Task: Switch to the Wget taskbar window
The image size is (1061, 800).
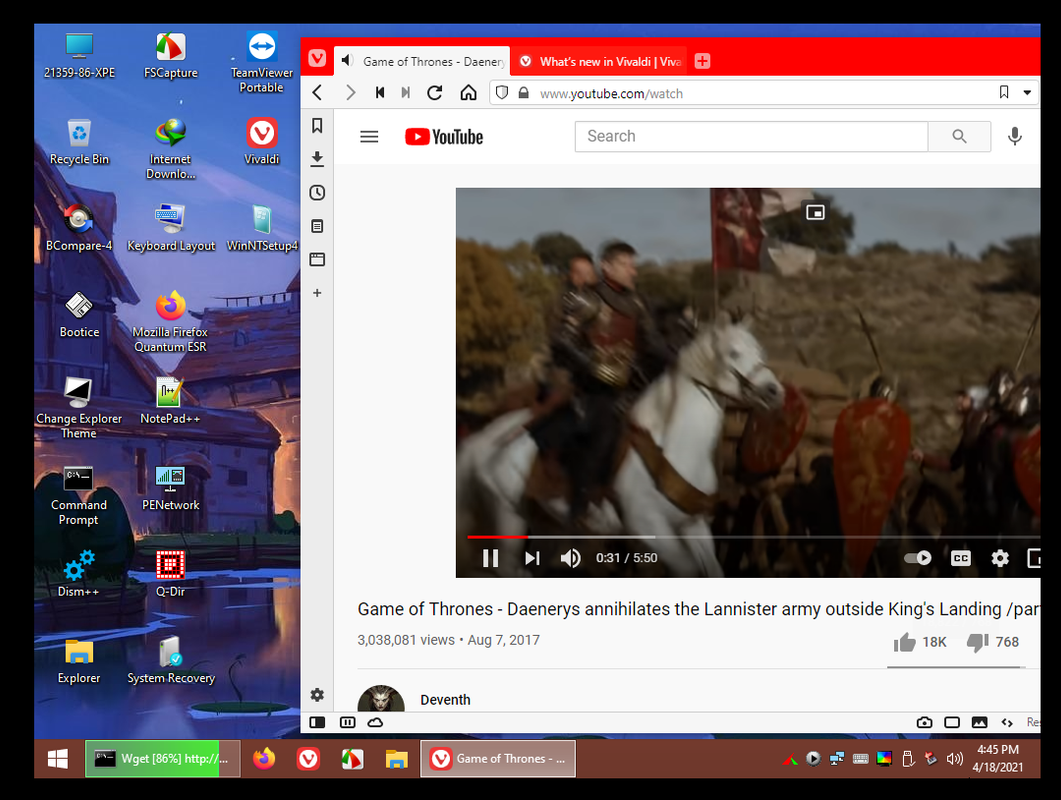Action: pyautogui.click(x=162, y=759)
